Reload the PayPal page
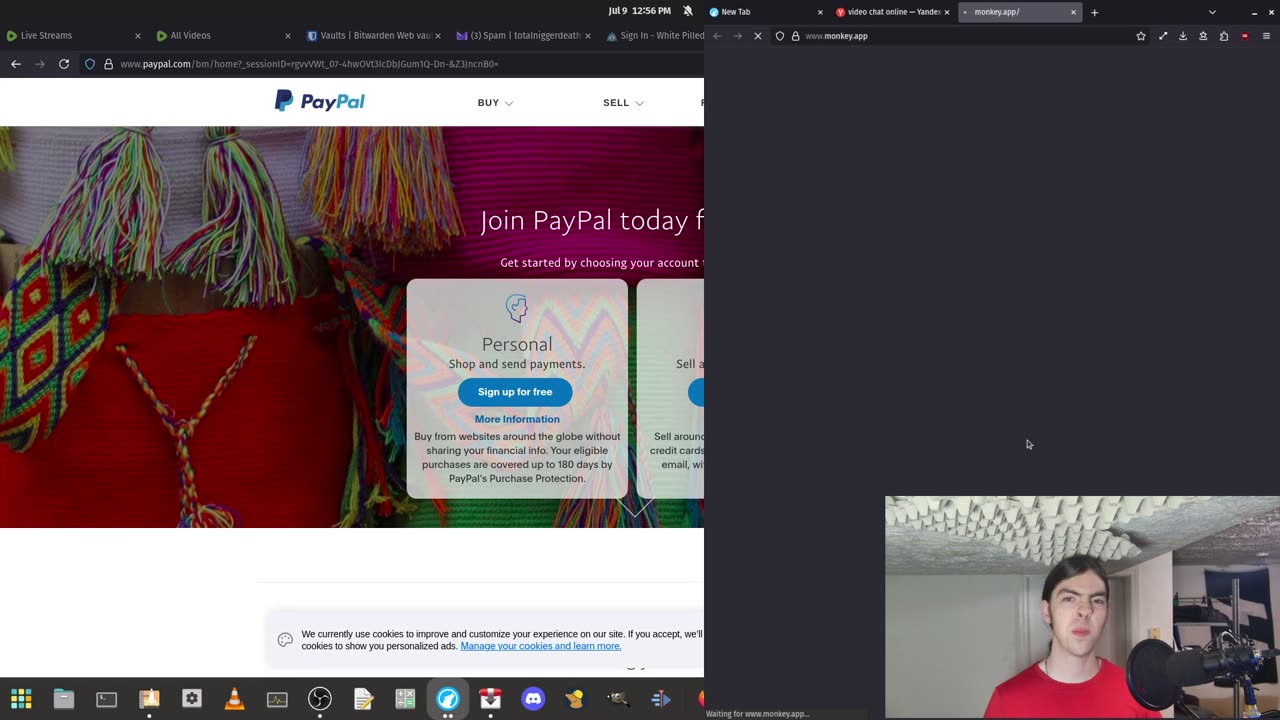This screenshot has width=1280, height=720. pyautogui.click(x=64, y=64)
